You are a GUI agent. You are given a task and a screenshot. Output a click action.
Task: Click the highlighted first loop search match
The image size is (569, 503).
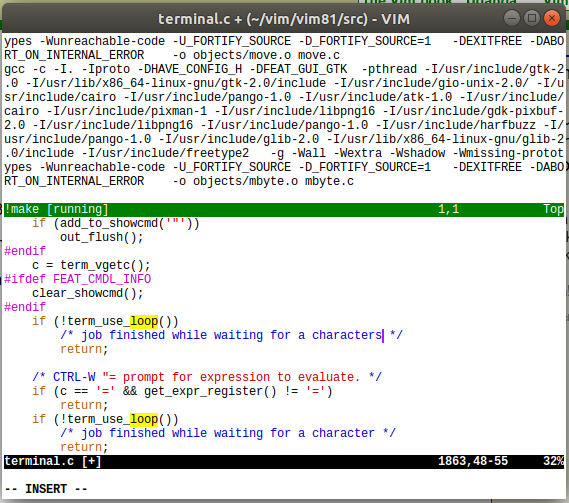144,322
